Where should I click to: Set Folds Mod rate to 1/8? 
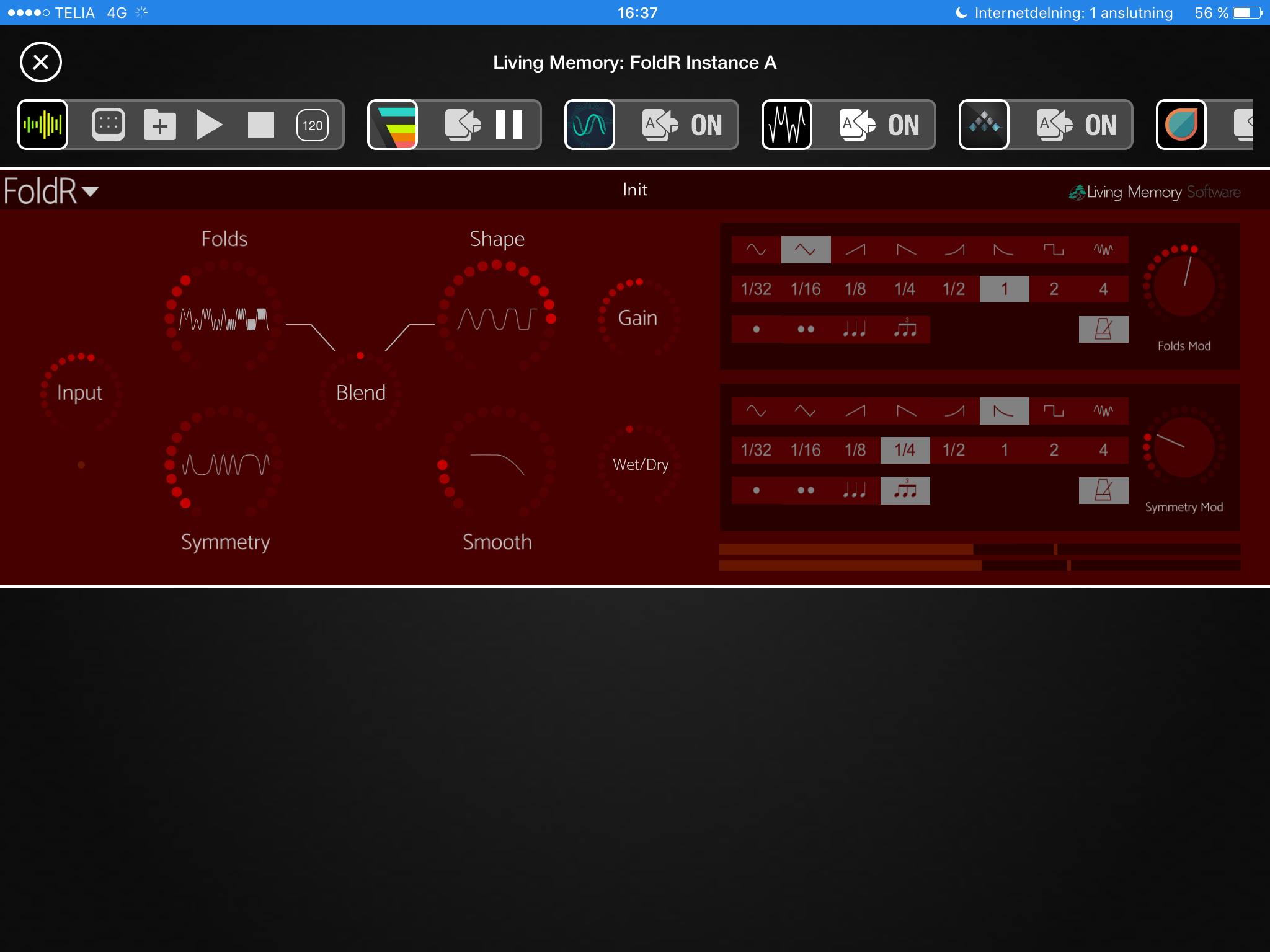click(856, 289)
